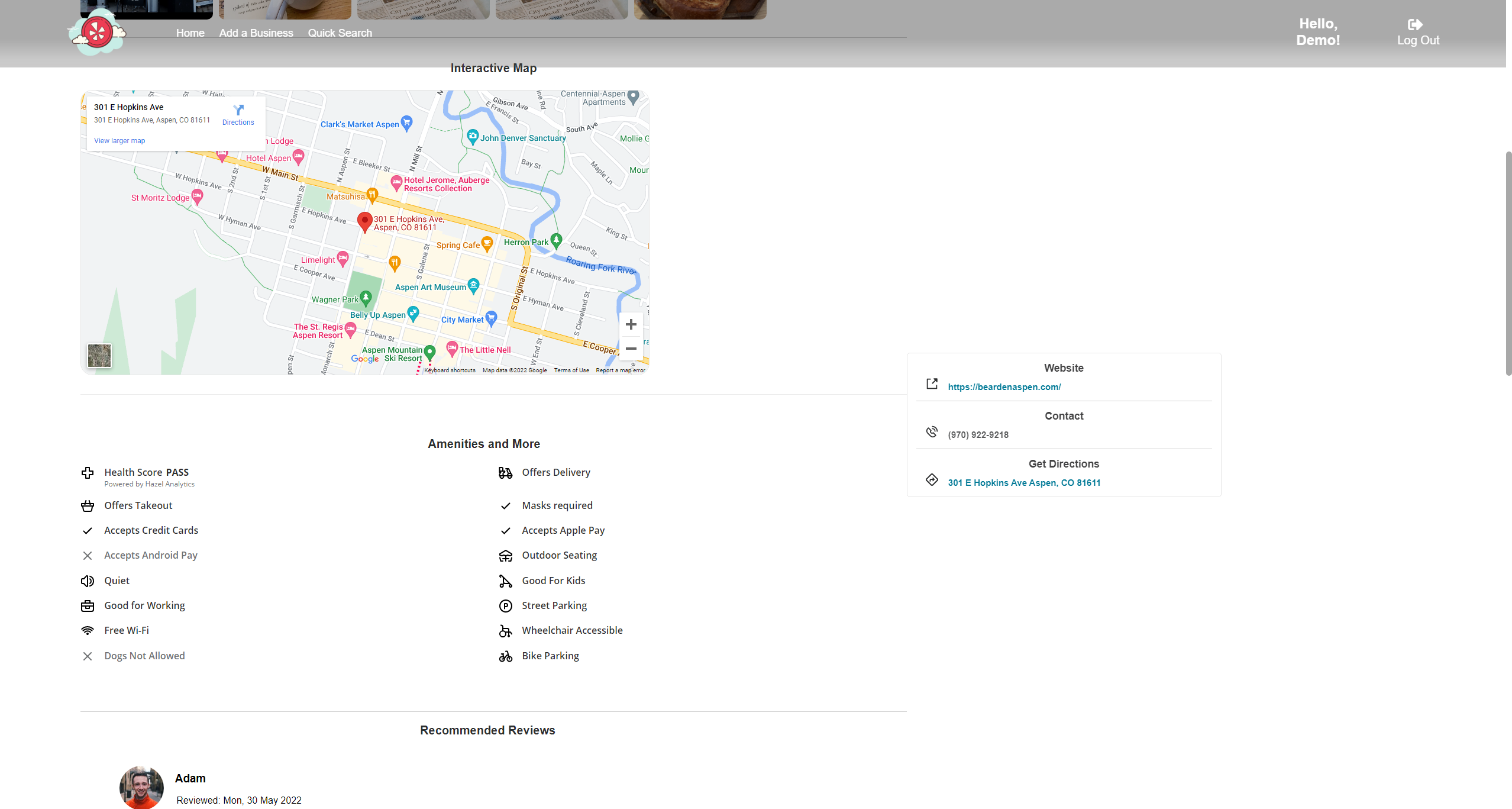Open map Terms of Use link
This screenshot has height=809, width=1512.
click(571, 370)
